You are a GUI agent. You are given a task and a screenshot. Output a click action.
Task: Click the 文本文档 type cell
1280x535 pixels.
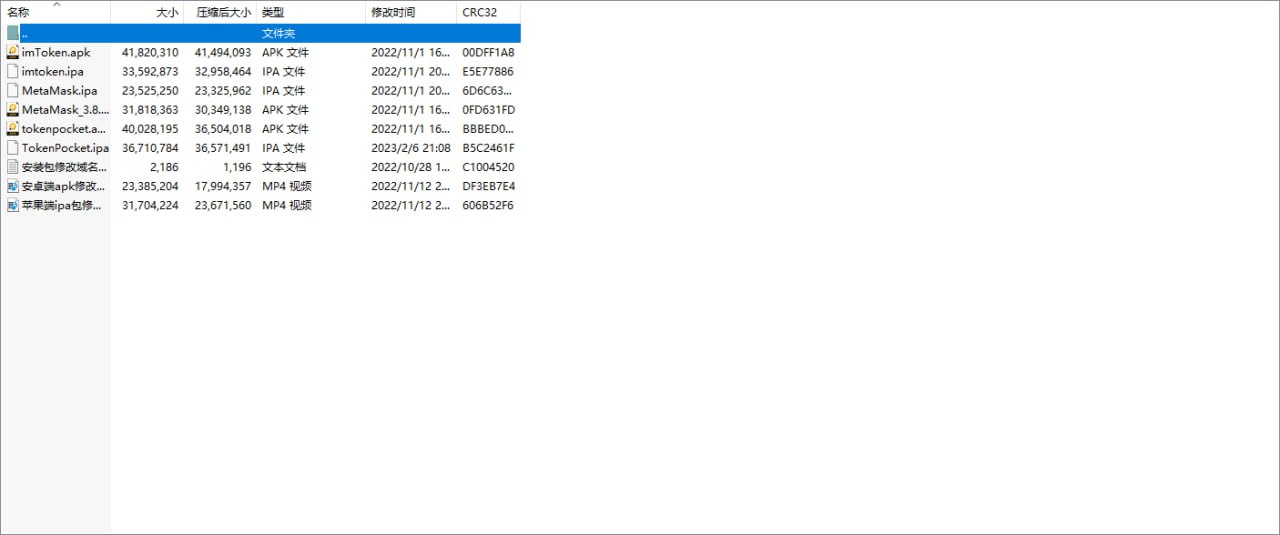coord(284,167)
